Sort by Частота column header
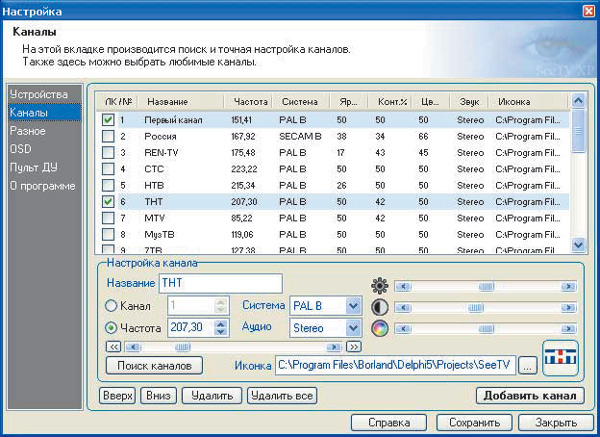 (x=249, y=102)
